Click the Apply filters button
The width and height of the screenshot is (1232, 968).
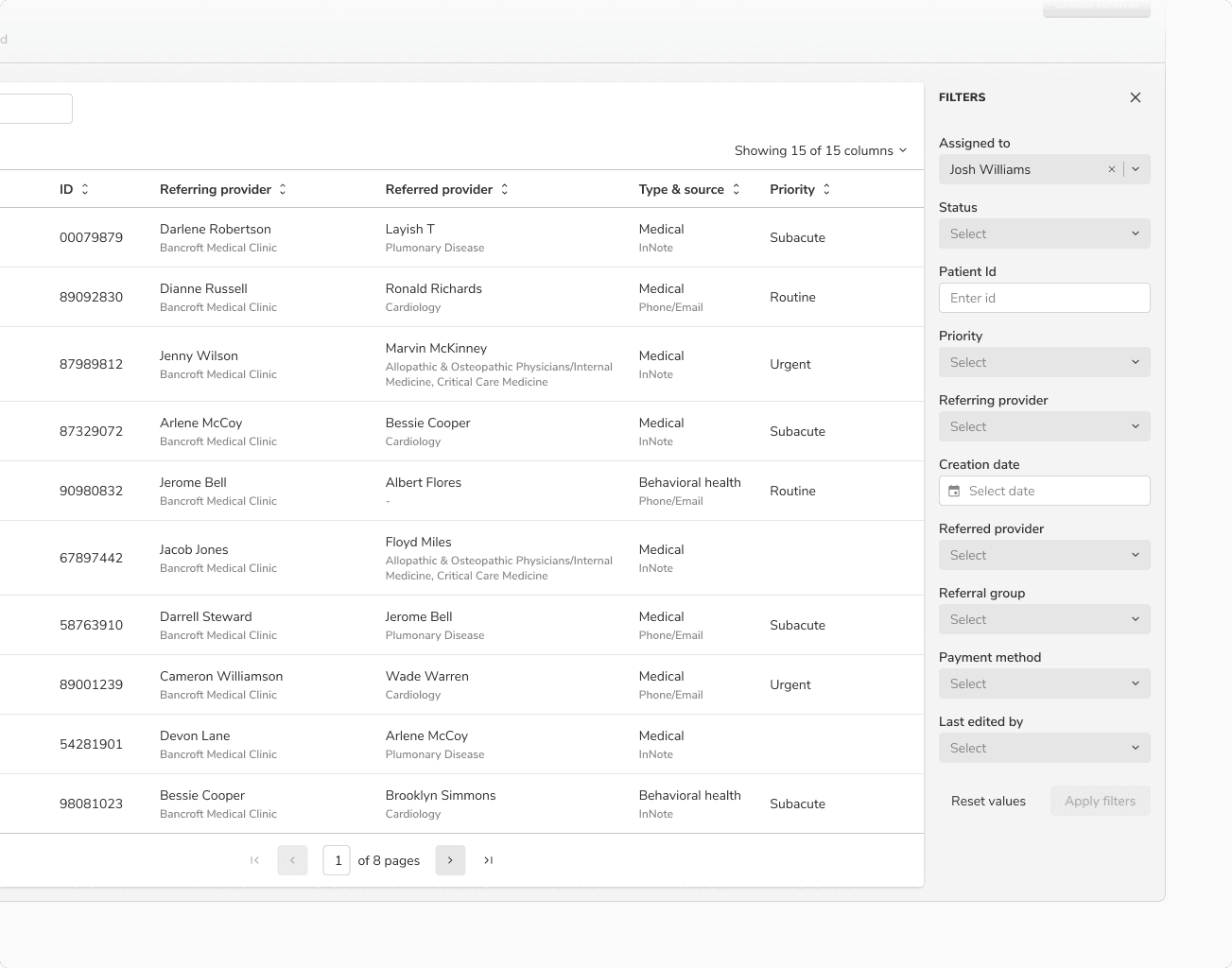pos(1100,801)
